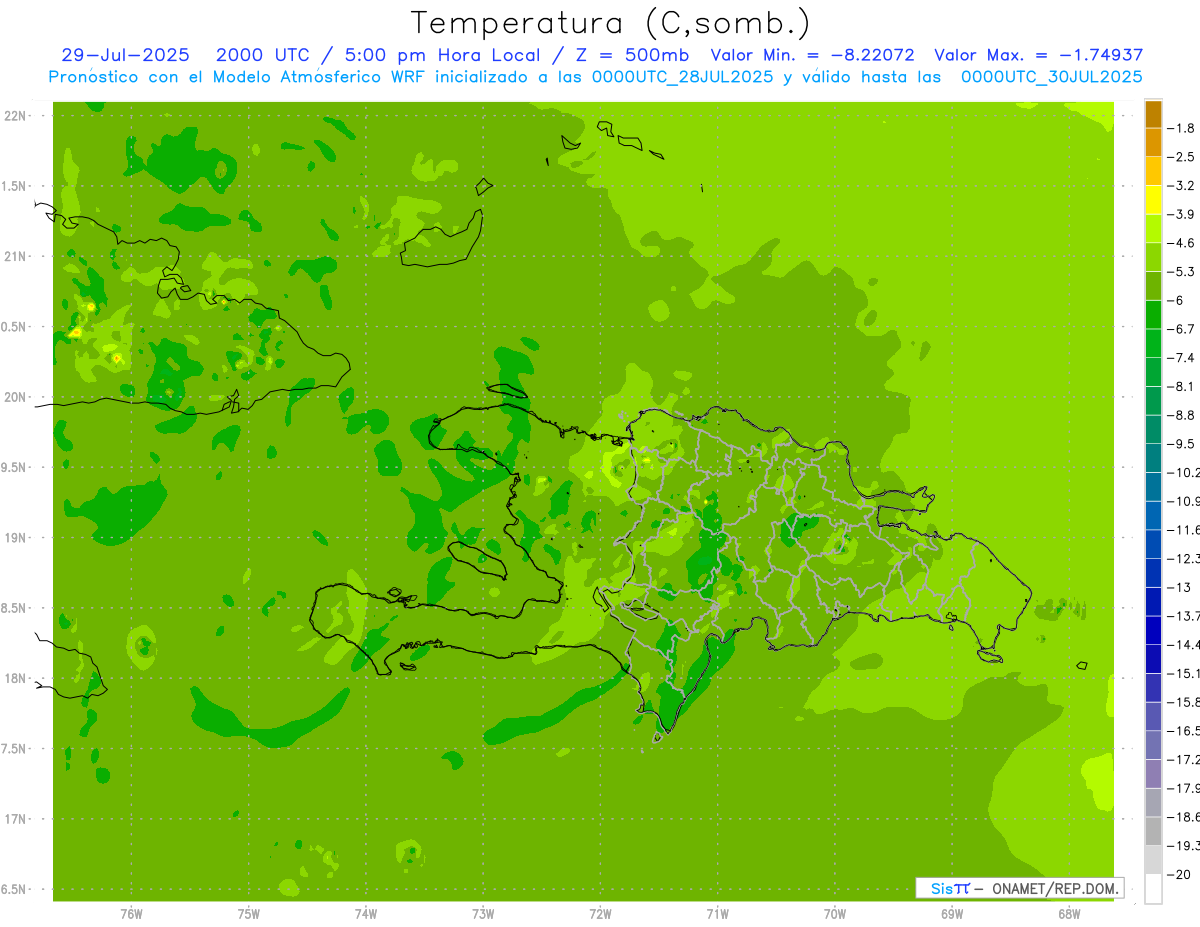Image resolution: width=1200 pixels, height=927 pixels.
Task: Click the "70W" longitude label
Action: (835, 913)
